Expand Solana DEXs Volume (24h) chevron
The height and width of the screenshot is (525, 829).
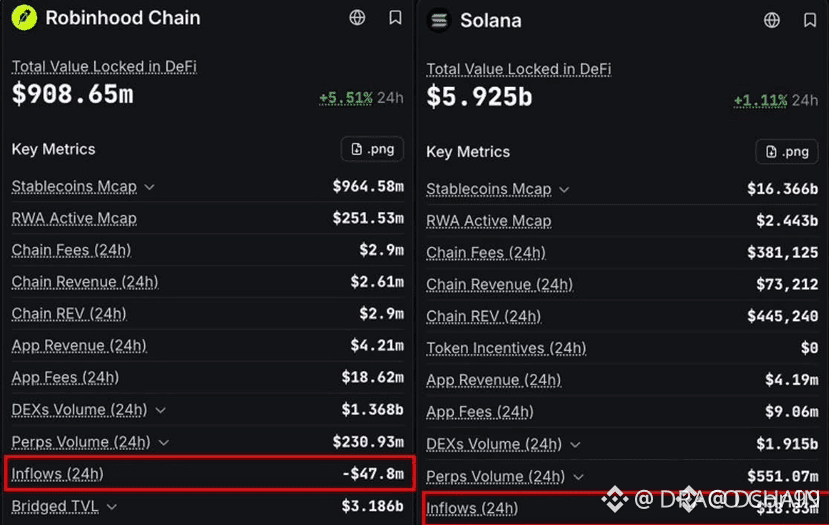[575, 445]
